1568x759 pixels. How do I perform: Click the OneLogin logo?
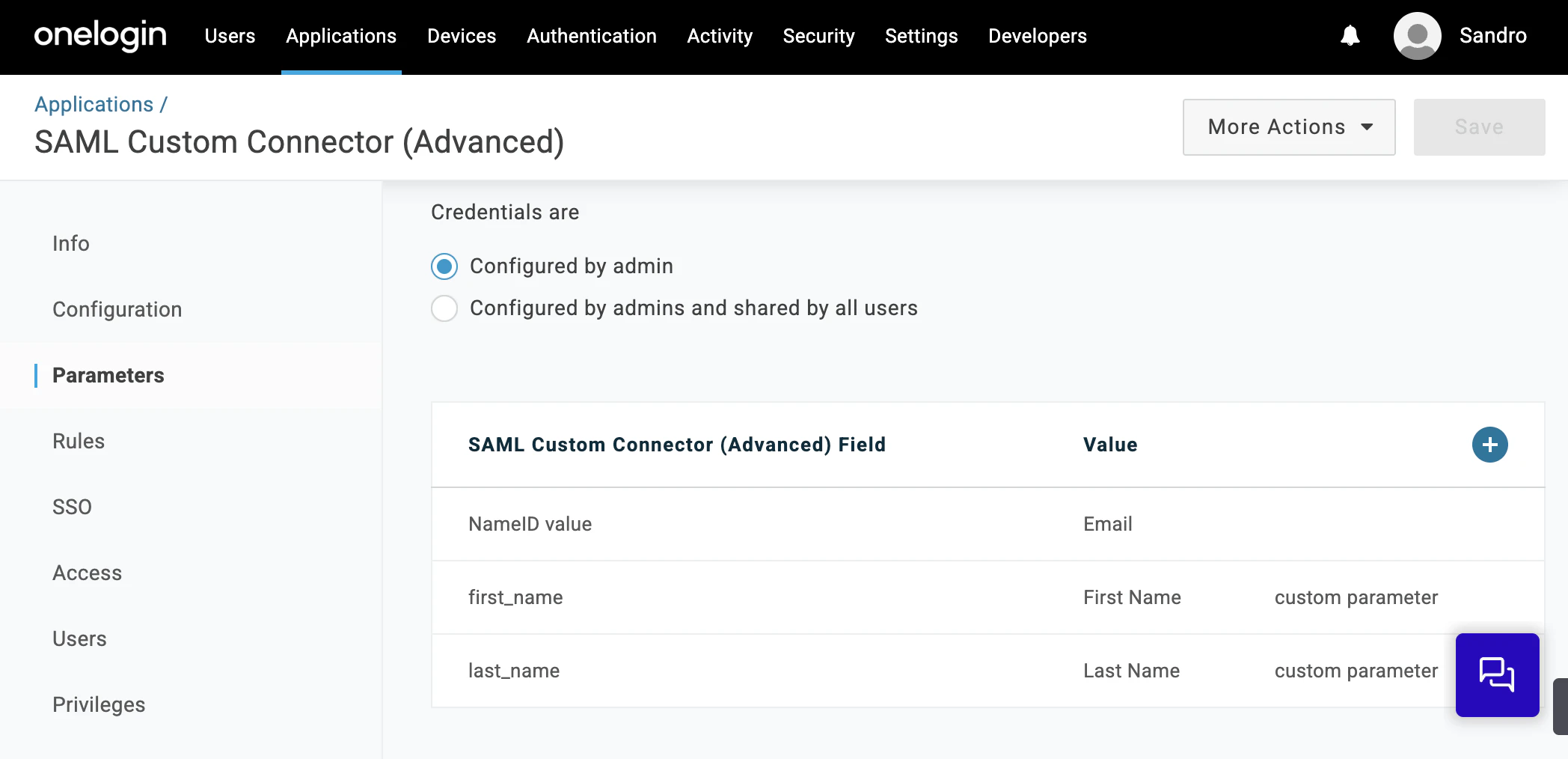[100, 36]
